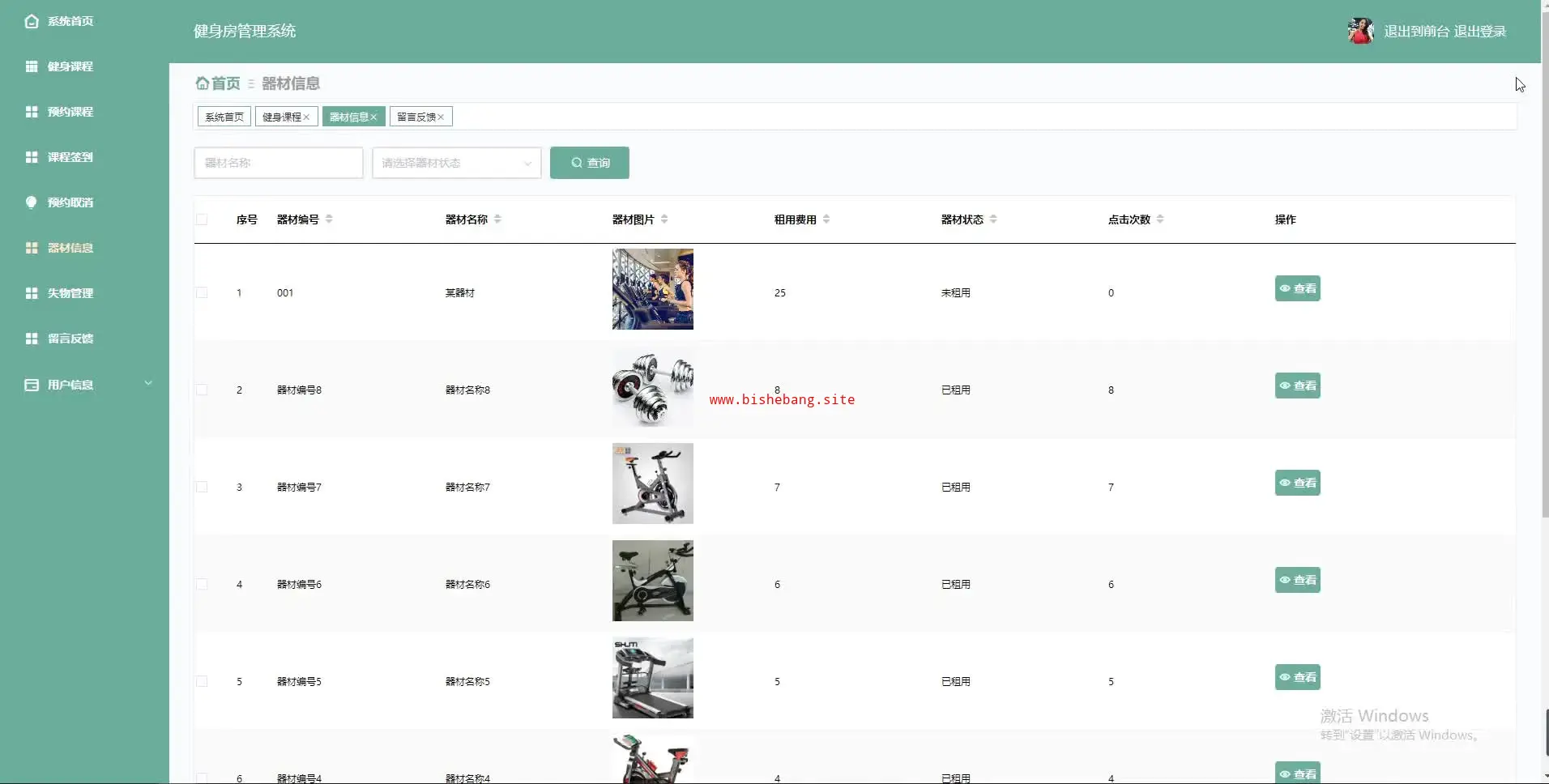Open the 请选择器材状态 dropdown
Image resolution: width=1549 pixels, height=784 pixels.
pos(456,163)
